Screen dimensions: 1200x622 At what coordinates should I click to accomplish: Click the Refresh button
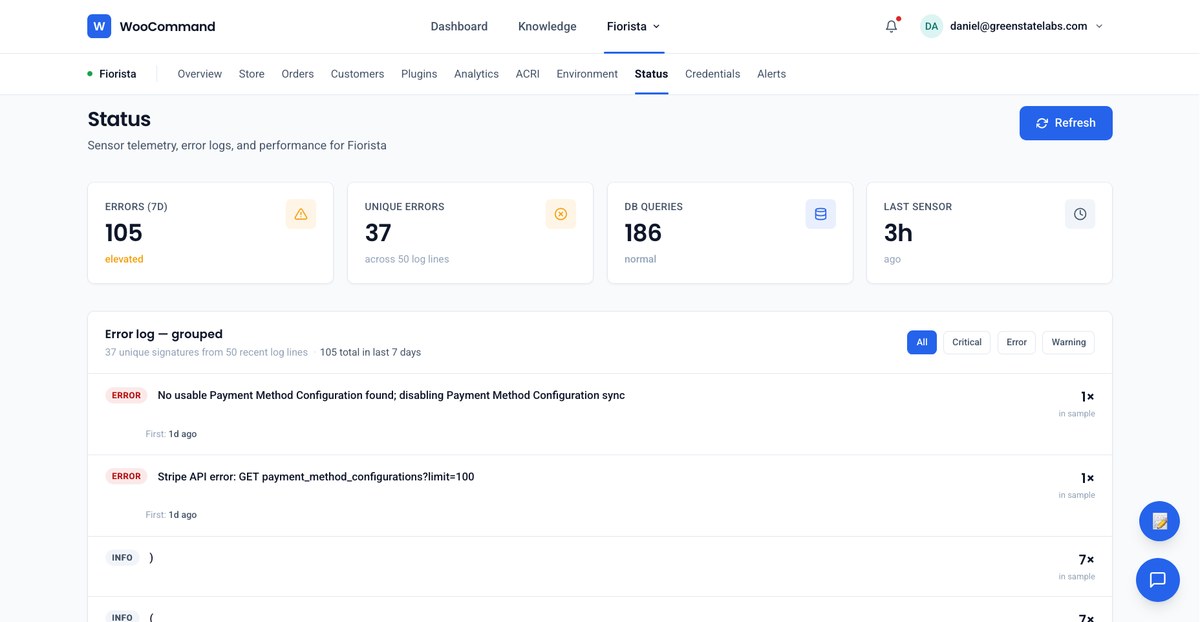(x=1066, y=123)
